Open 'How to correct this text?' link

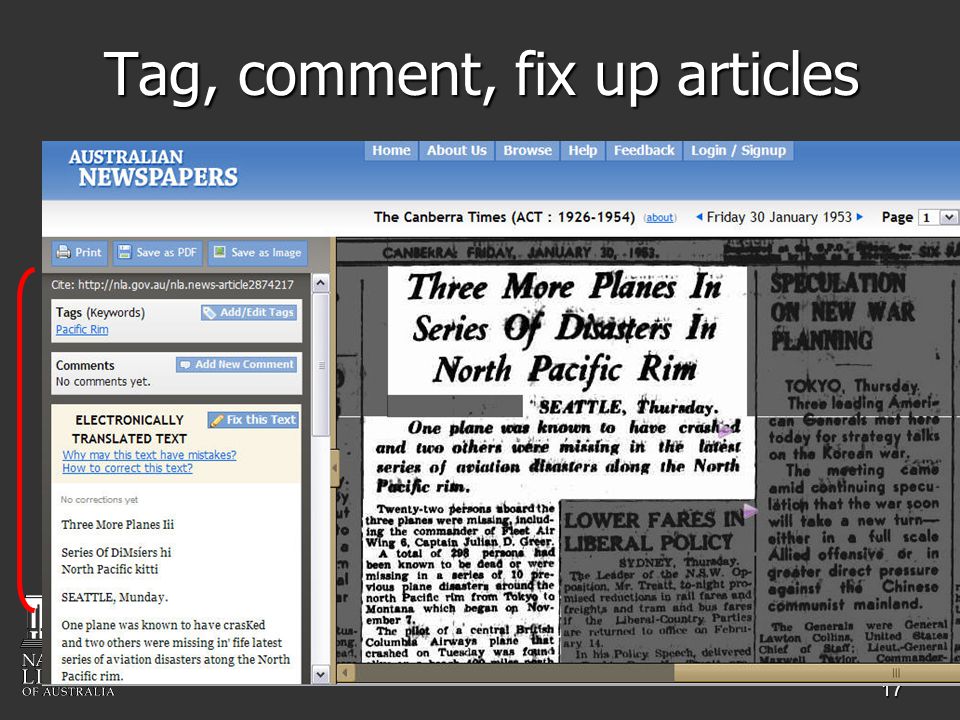[127, 468]
